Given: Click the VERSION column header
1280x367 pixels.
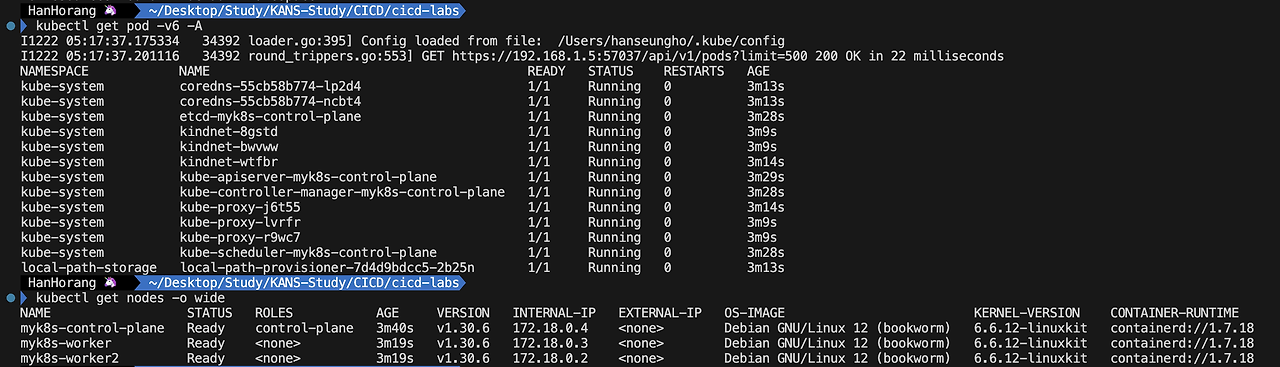Looking at the screenshot, I should click(463, 313).
